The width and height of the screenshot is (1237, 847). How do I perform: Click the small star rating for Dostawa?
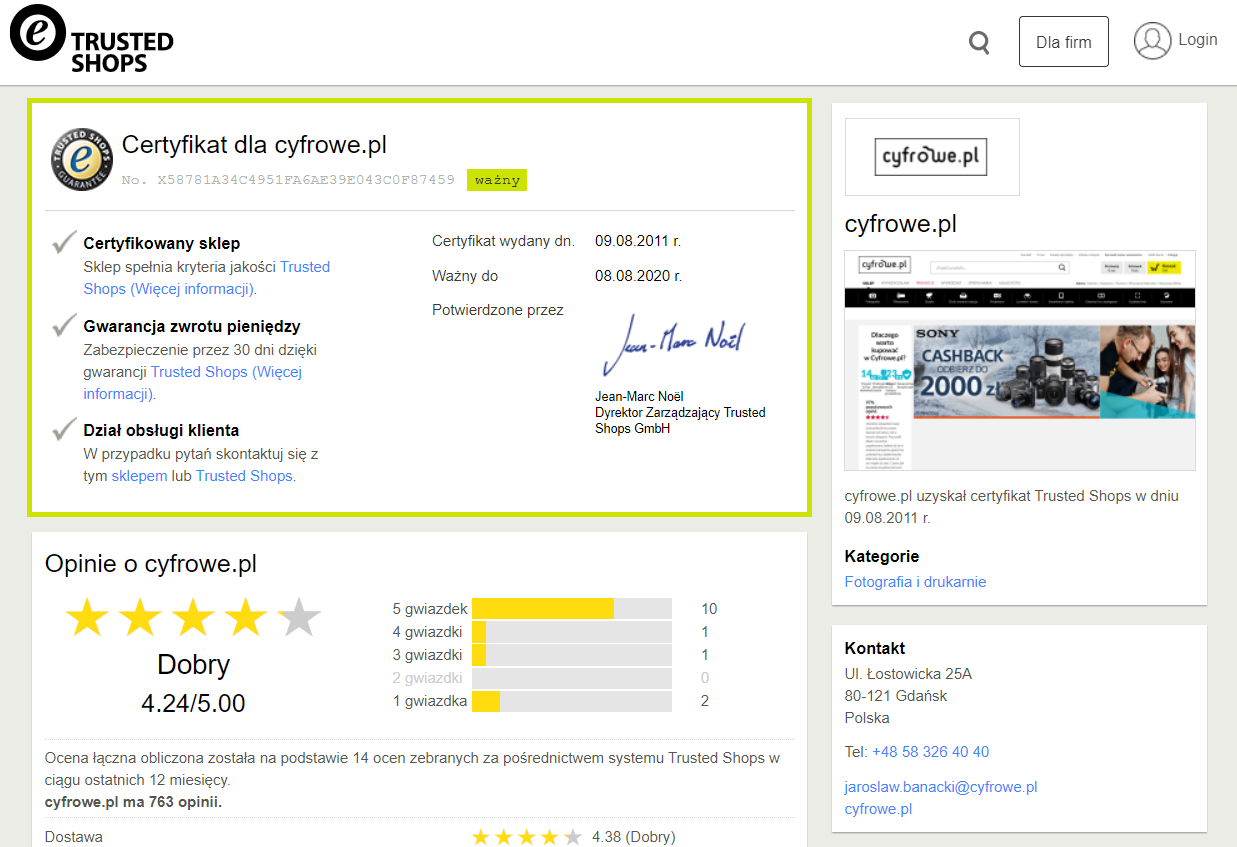point(527,837)
